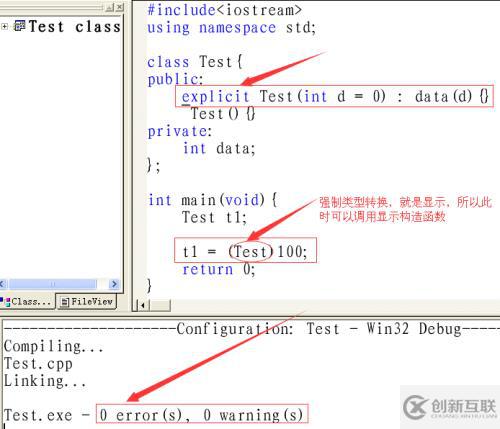500x429 pixels.
Task: Click the workspace scrollbar right arrow
Action: point(114,284)
